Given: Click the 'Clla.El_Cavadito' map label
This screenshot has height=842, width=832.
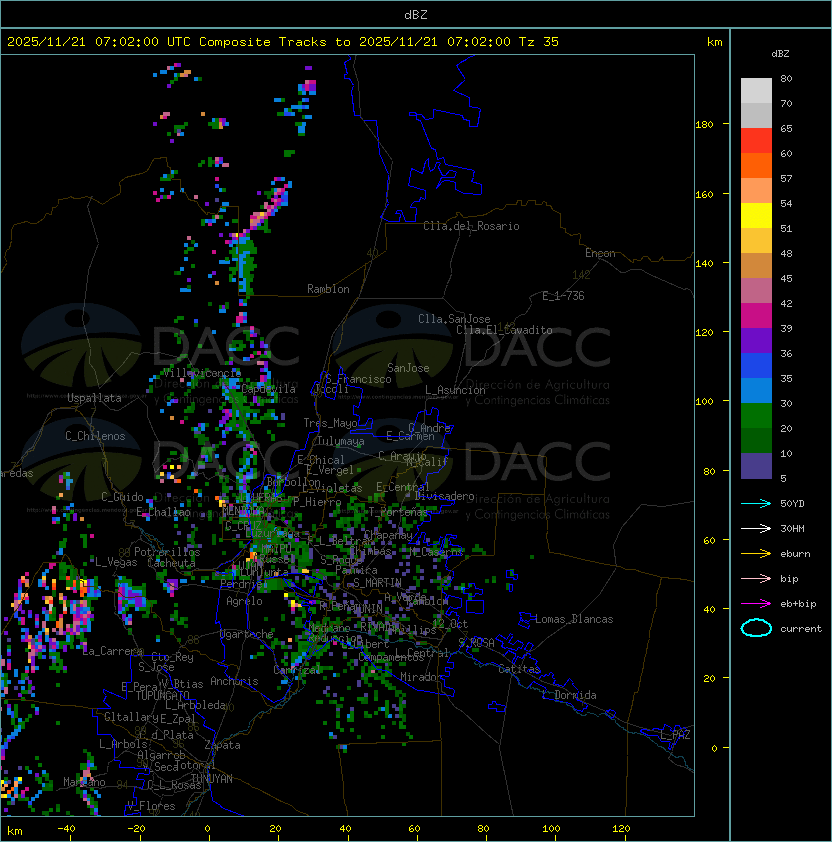Looking at the screenshot, I should (x=504, y=330).
